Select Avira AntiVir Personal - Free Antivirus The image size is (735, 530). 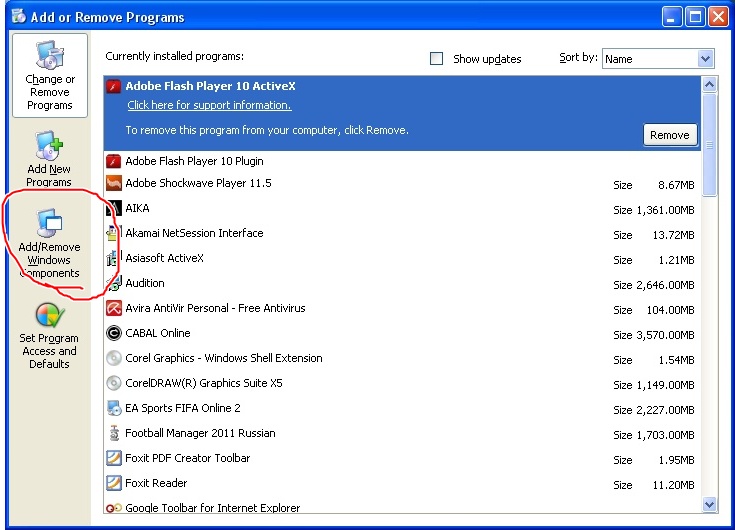[x=402, y=308]
